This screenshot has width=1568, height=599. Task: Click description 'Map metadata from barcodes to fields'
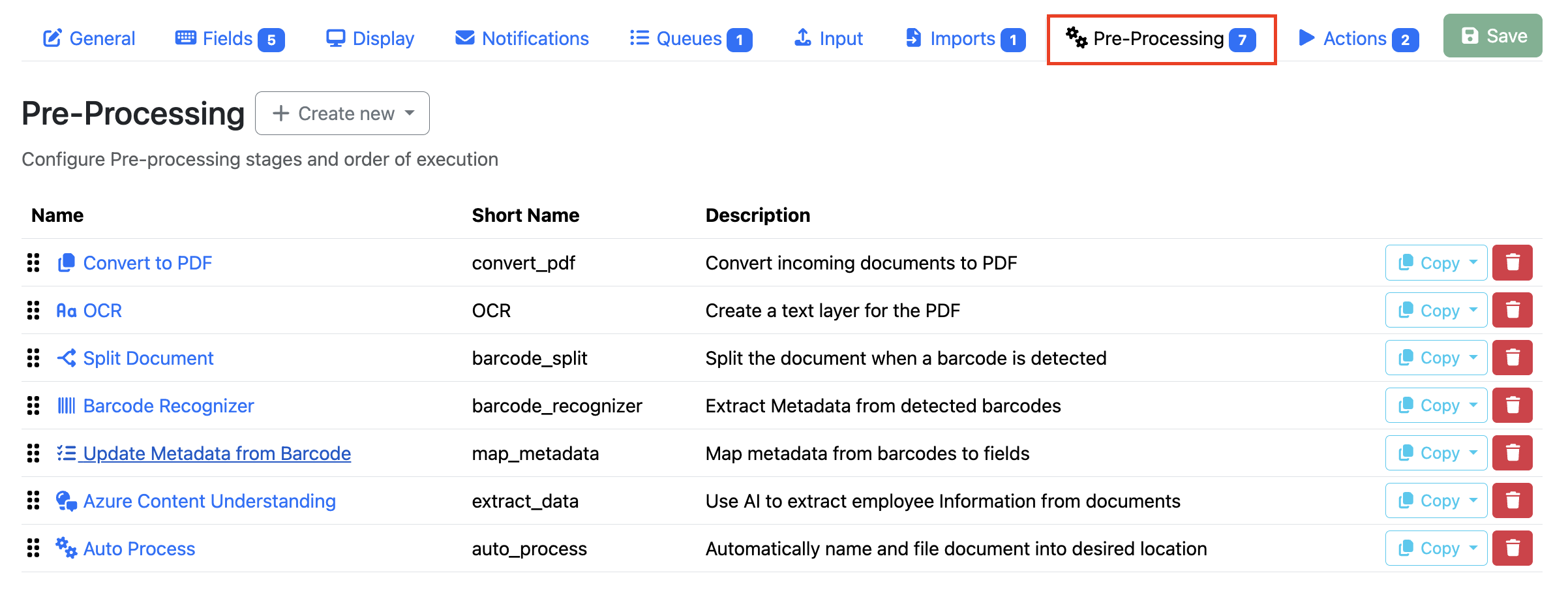point(867,453)
